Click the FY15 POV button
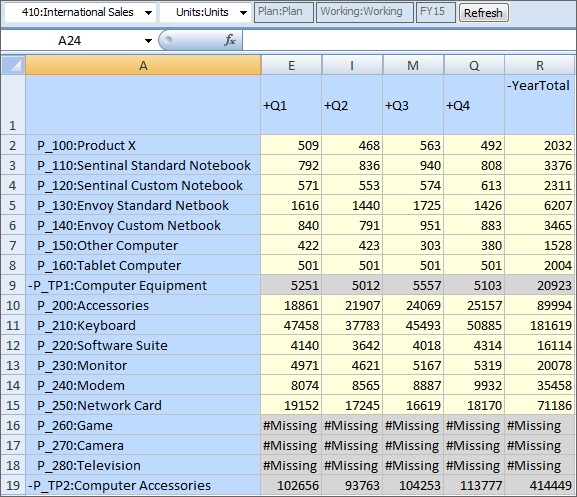Viewport: 577px width, 497px height. (x=436, y=12)
